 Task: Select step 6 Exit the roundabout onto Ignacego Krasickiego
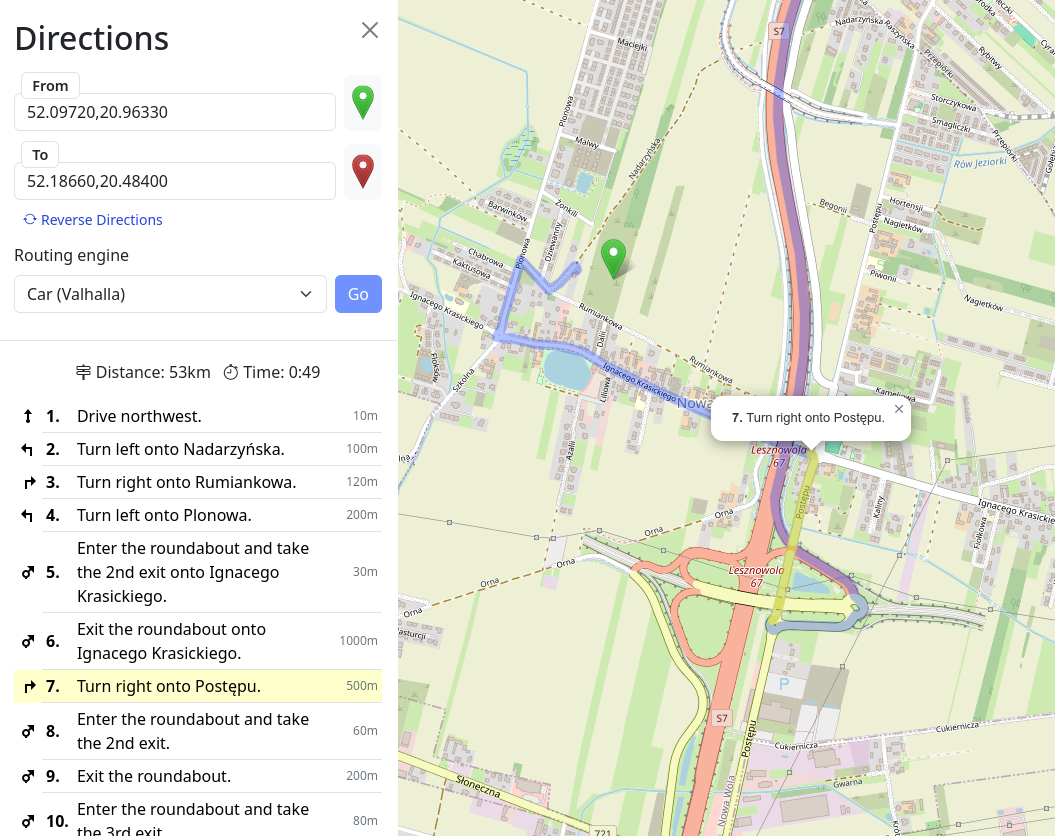[171, 641]
